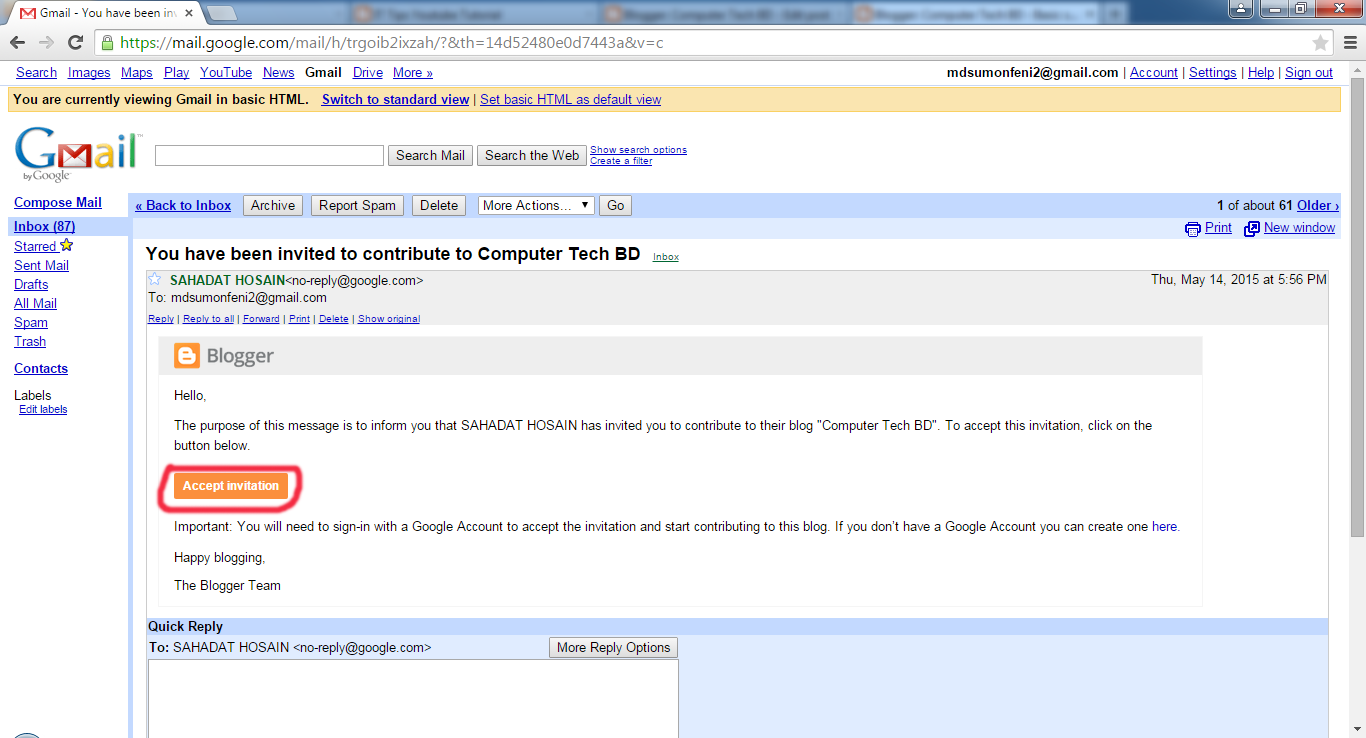Viewport: 1366px width, 738px height.
Task: Click Reply link under message header
Action: [161, 319]
